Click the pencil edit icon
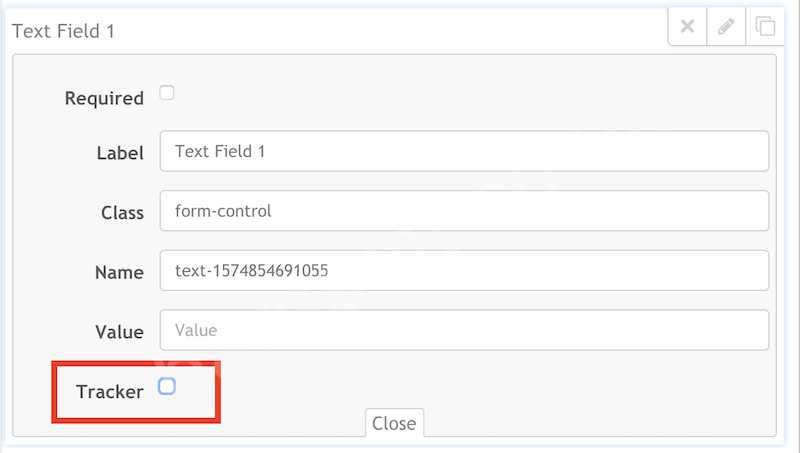The height and width of the screenshot is (453, 800). tap(726, 26)
